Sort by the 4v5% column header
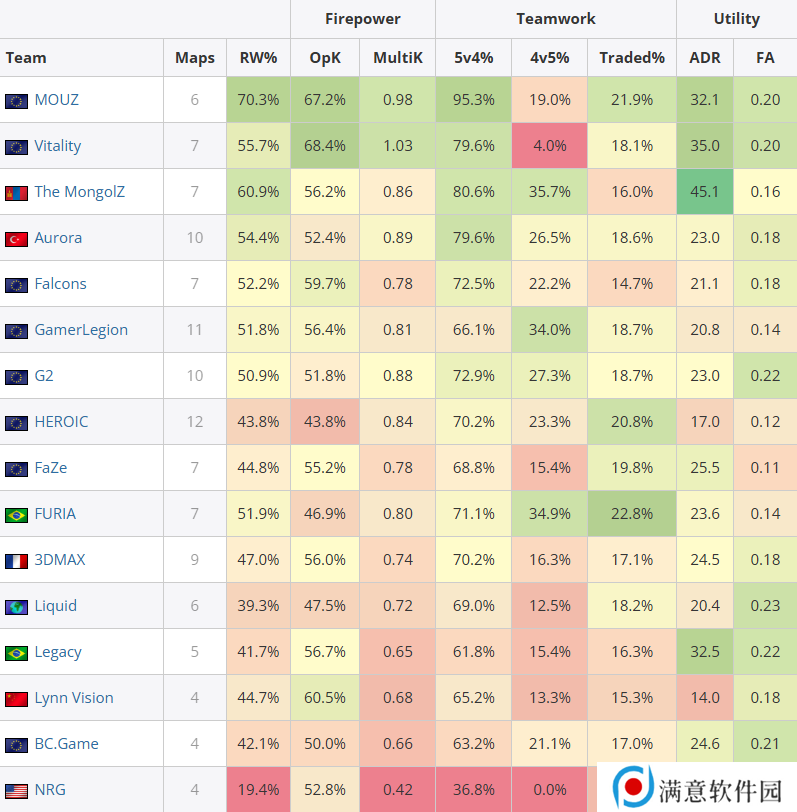 tap(549, 57)
